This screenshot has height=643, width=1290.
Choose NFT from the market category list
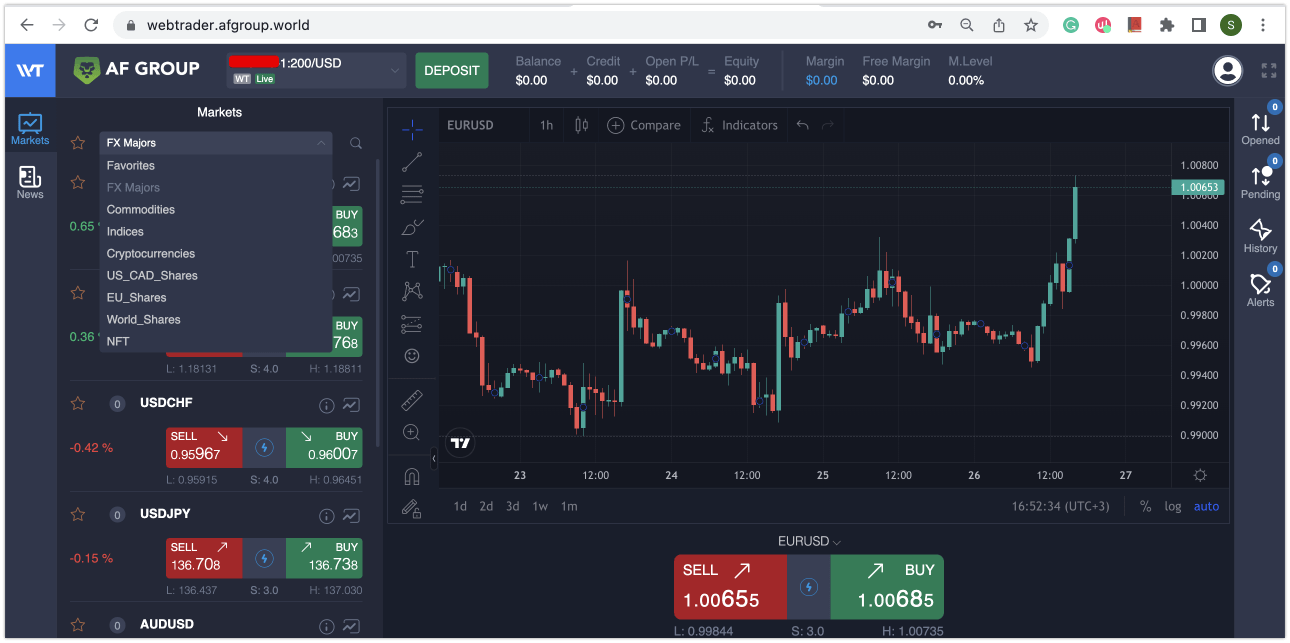click(215, 341)
